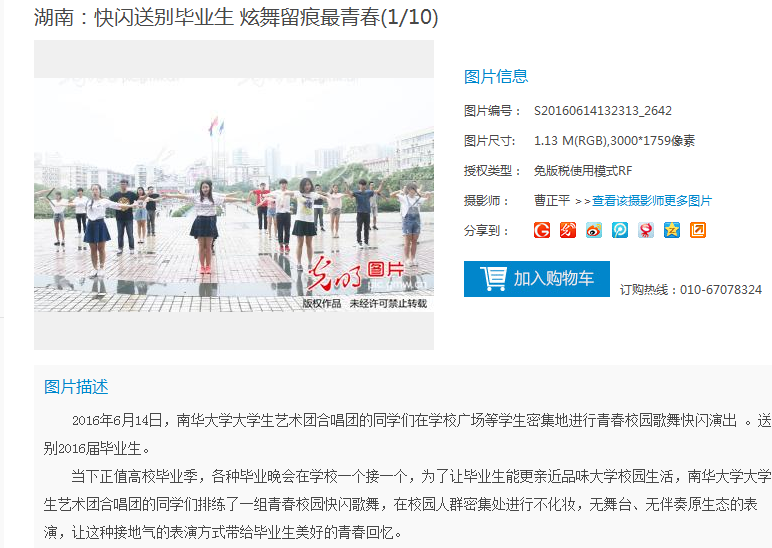This screenshot has height=548, width=772.
Task: Click the image size text 3000*1759像素
Action: tap(652, 141)
